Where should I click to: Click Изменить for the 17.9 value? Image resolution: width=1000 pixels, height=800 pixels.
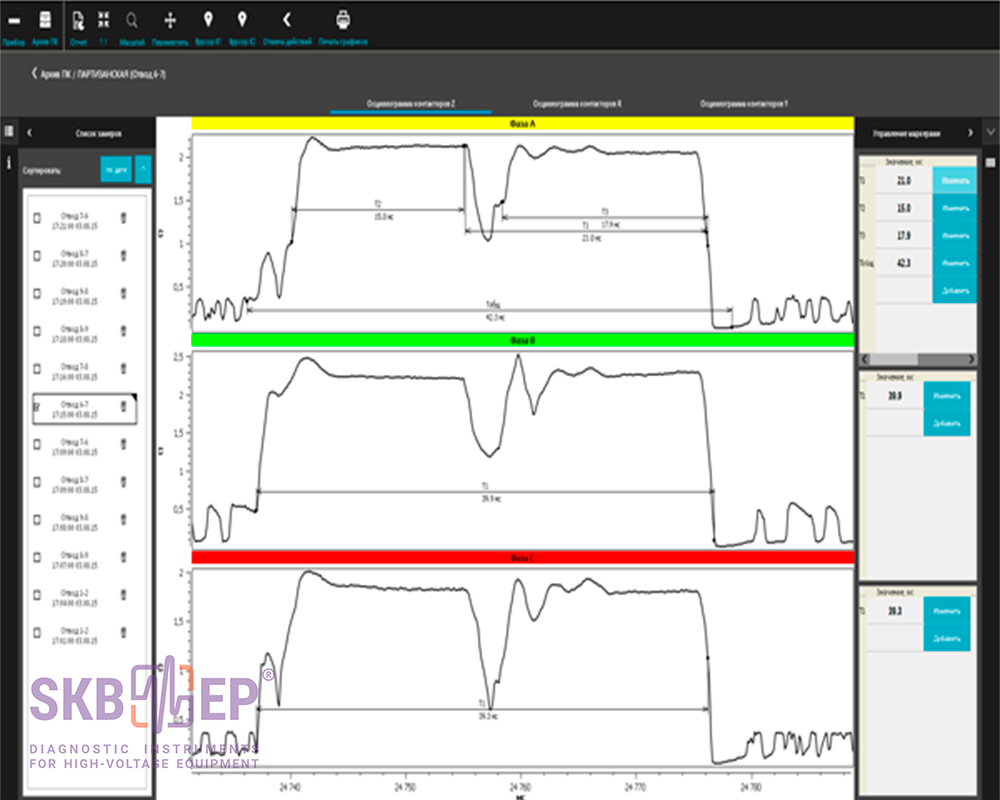click(955, 235)
